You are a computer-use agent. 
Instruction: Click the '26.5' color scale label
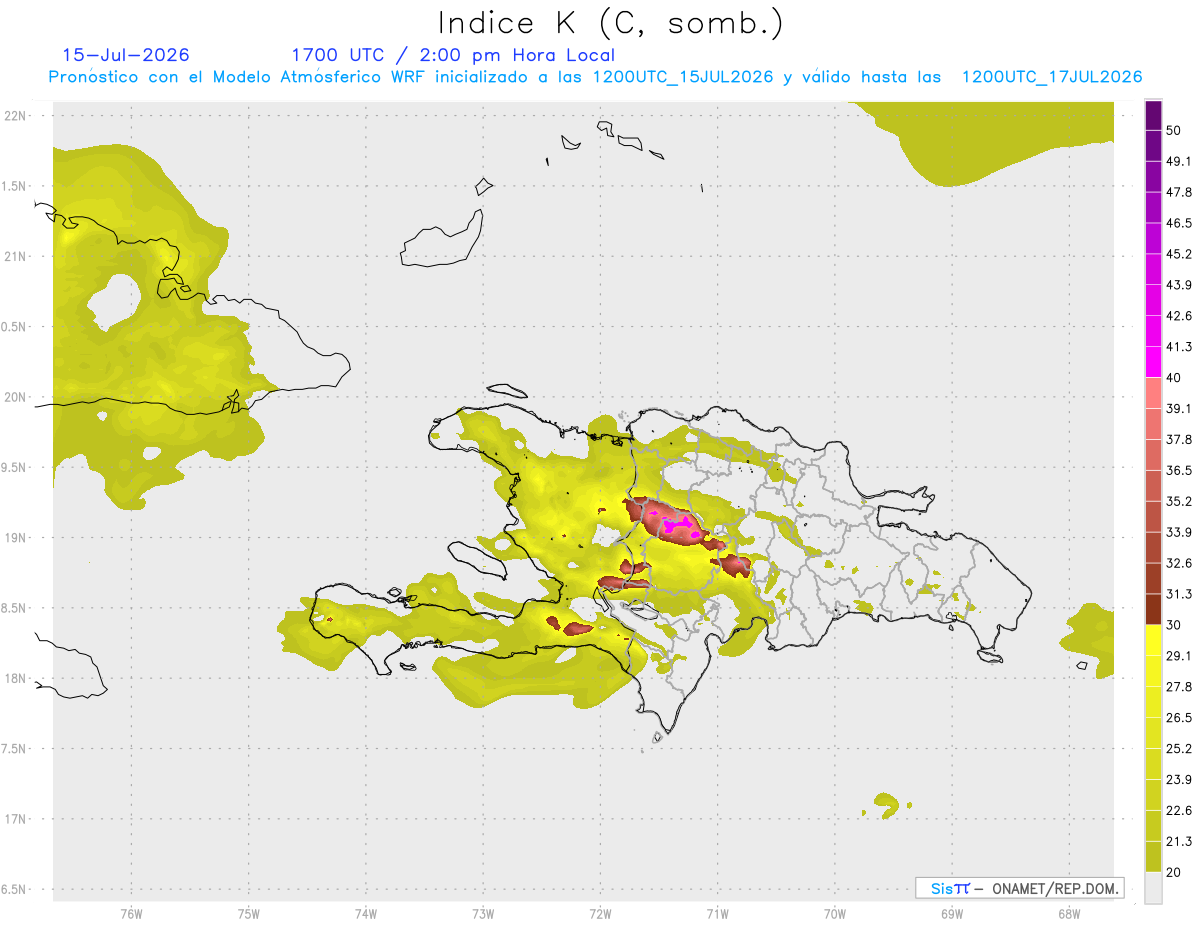(x=1179, y=717)
